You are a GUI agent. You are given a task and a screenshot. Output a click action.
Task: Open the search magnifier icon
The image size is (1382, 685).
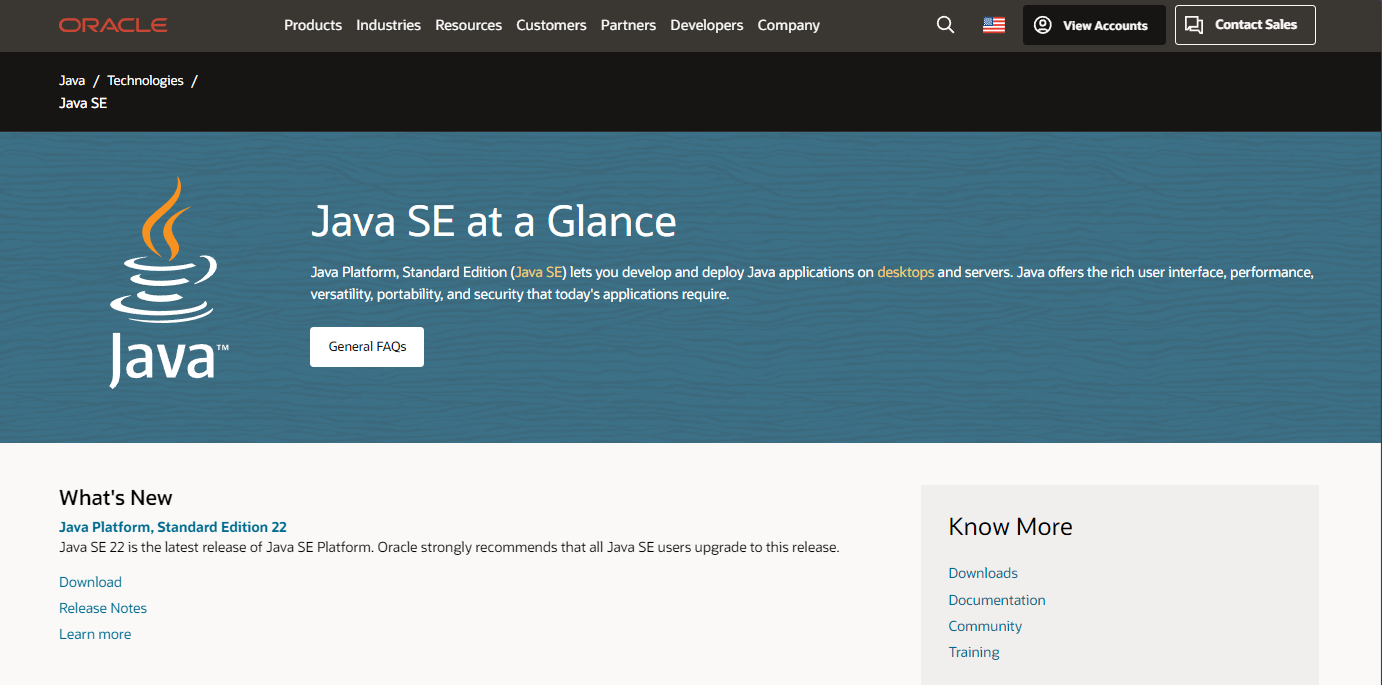click(945, 25)
